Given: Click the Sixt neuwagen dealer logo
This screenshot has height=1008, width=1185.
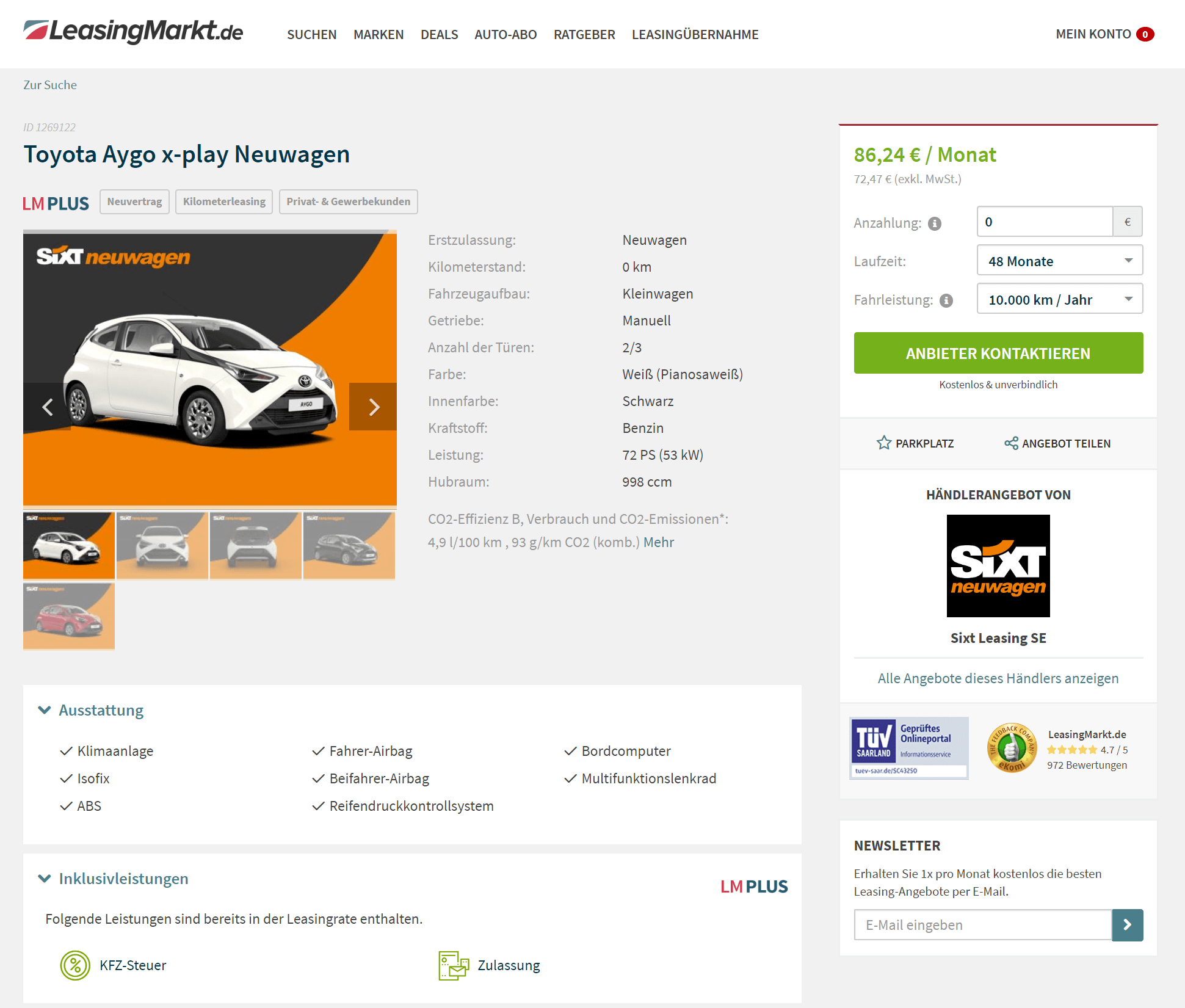Looking at the screenshot, I should click(x=998, y=566).
